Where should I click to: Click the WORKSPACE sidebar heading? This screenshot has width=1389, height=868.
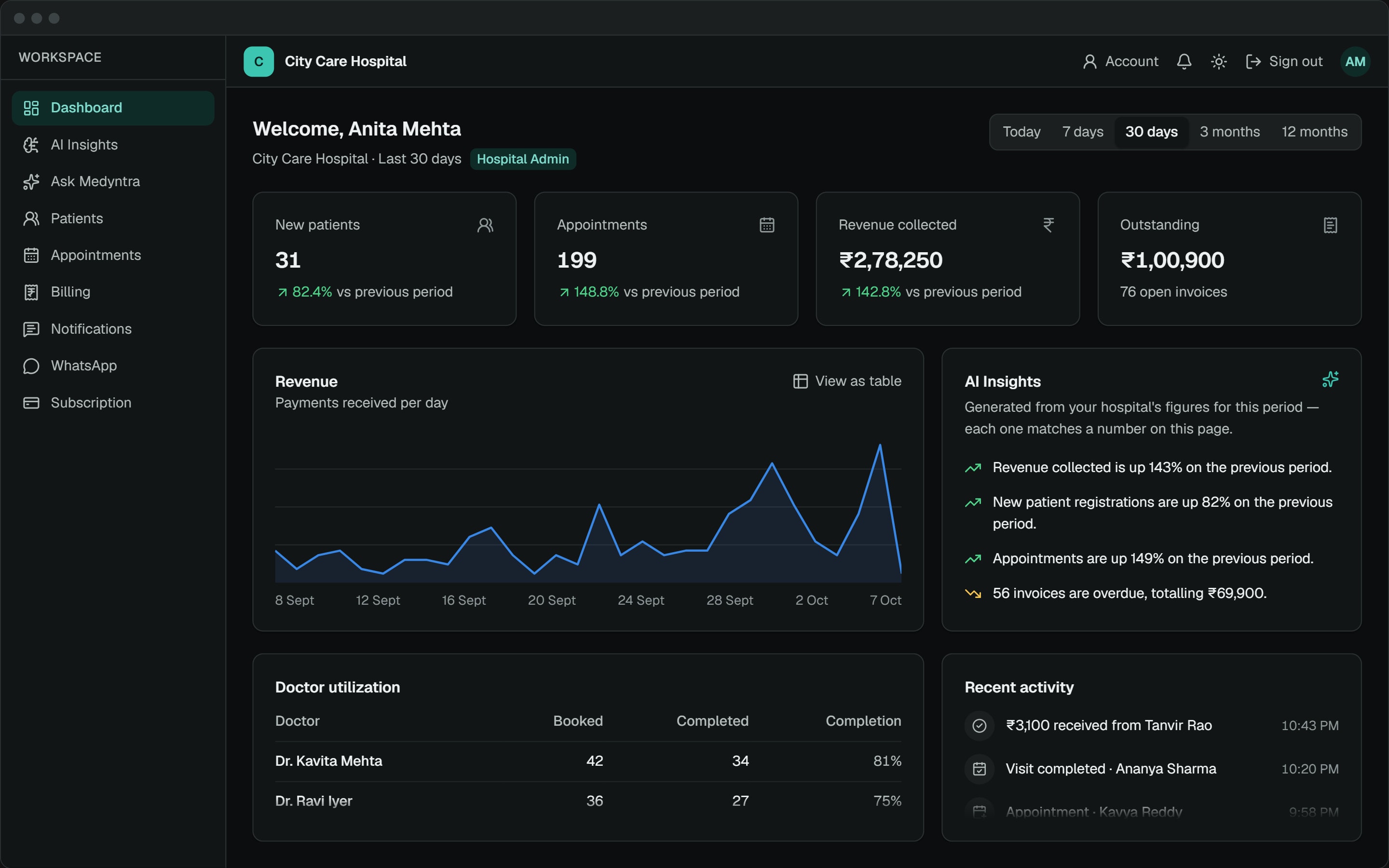[60, 57]
